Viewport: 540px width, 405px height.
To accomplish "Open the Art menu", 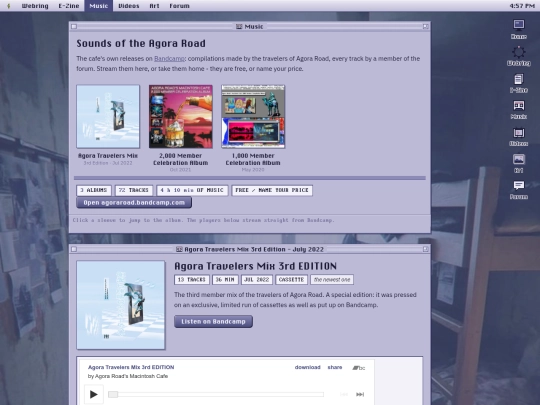I will click(x=154, y=6).
